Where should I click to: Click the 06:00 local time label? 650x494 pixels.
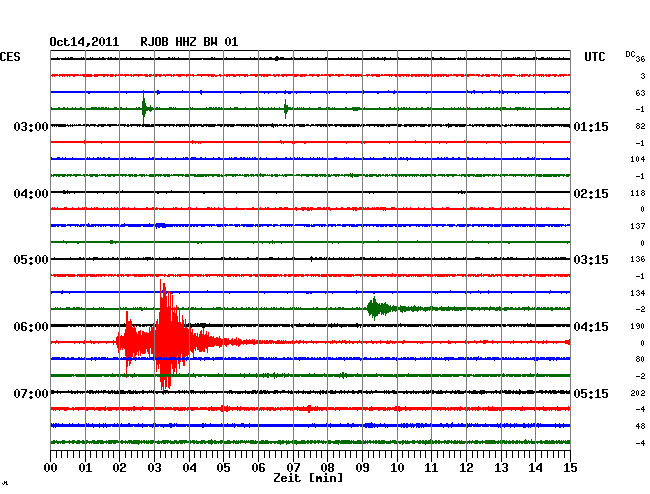[31, 327]
